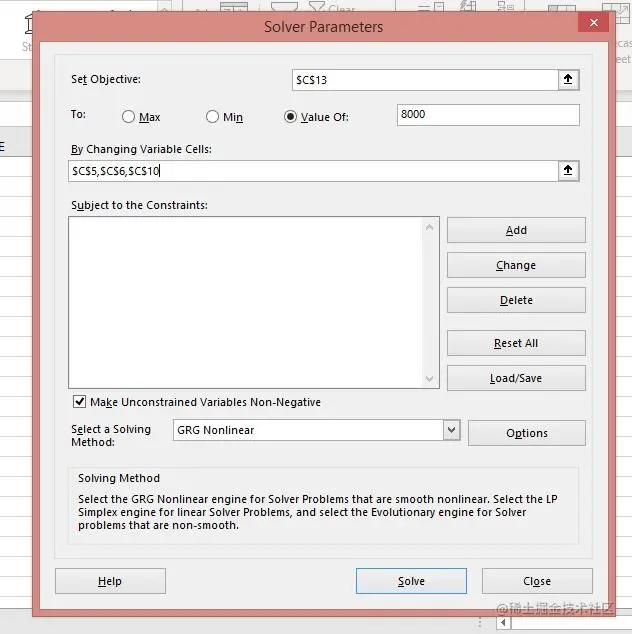Select the Value Of radio button
This screenshot has height=634, width=632.
point(290,117)
